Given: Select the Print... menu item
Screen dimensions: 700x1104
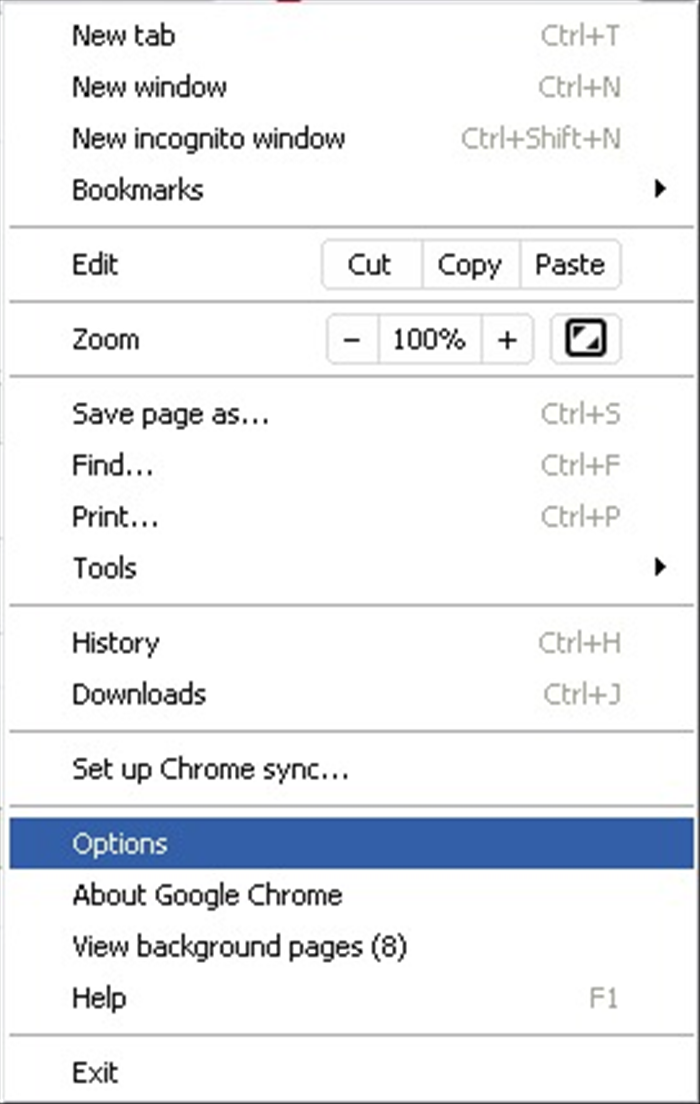Looking at the screenshot, I should (x=351, y=516).
